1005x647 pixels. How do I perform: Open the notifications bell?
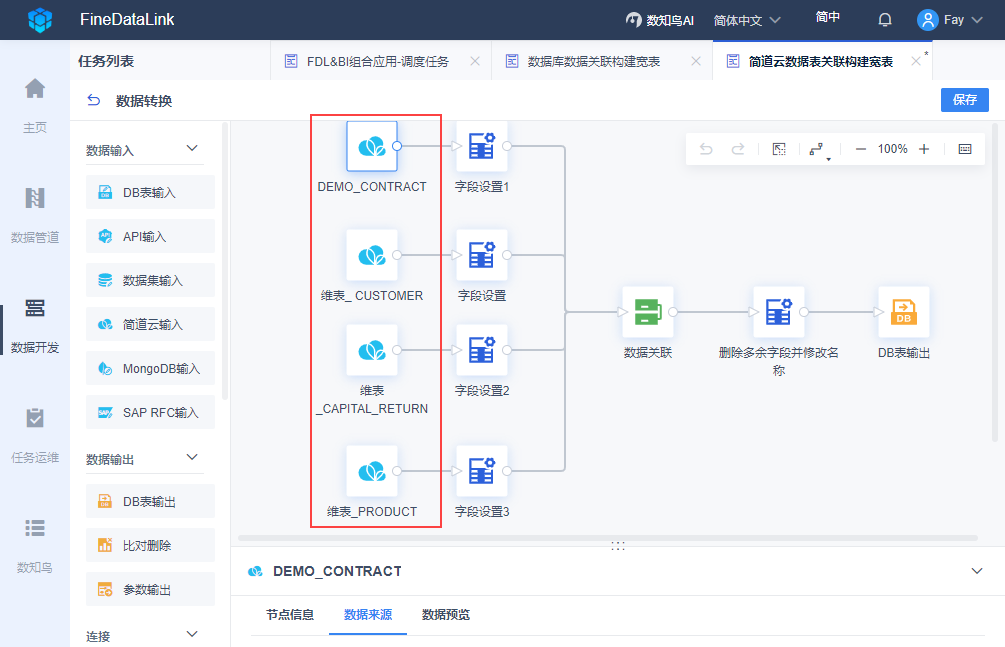tap(885, 20)
